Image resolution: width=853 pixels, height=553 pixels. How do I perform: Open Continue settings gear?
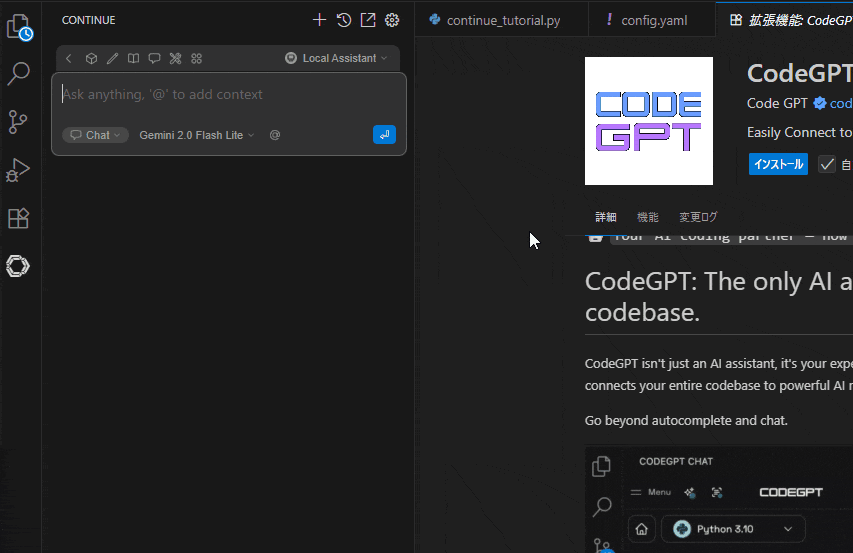click(392, 20)
